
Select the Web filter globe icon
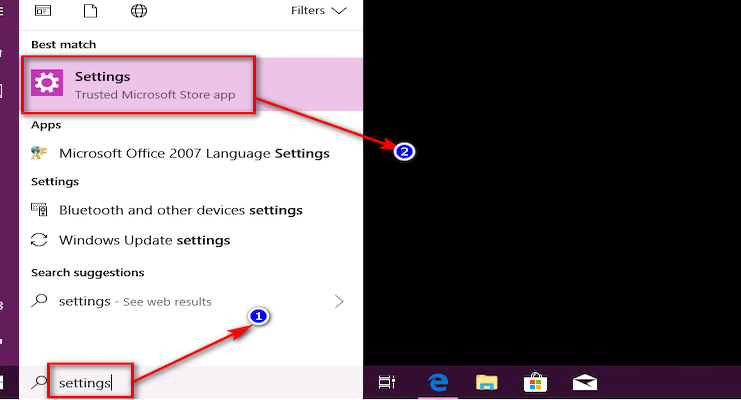click(139, 10)
